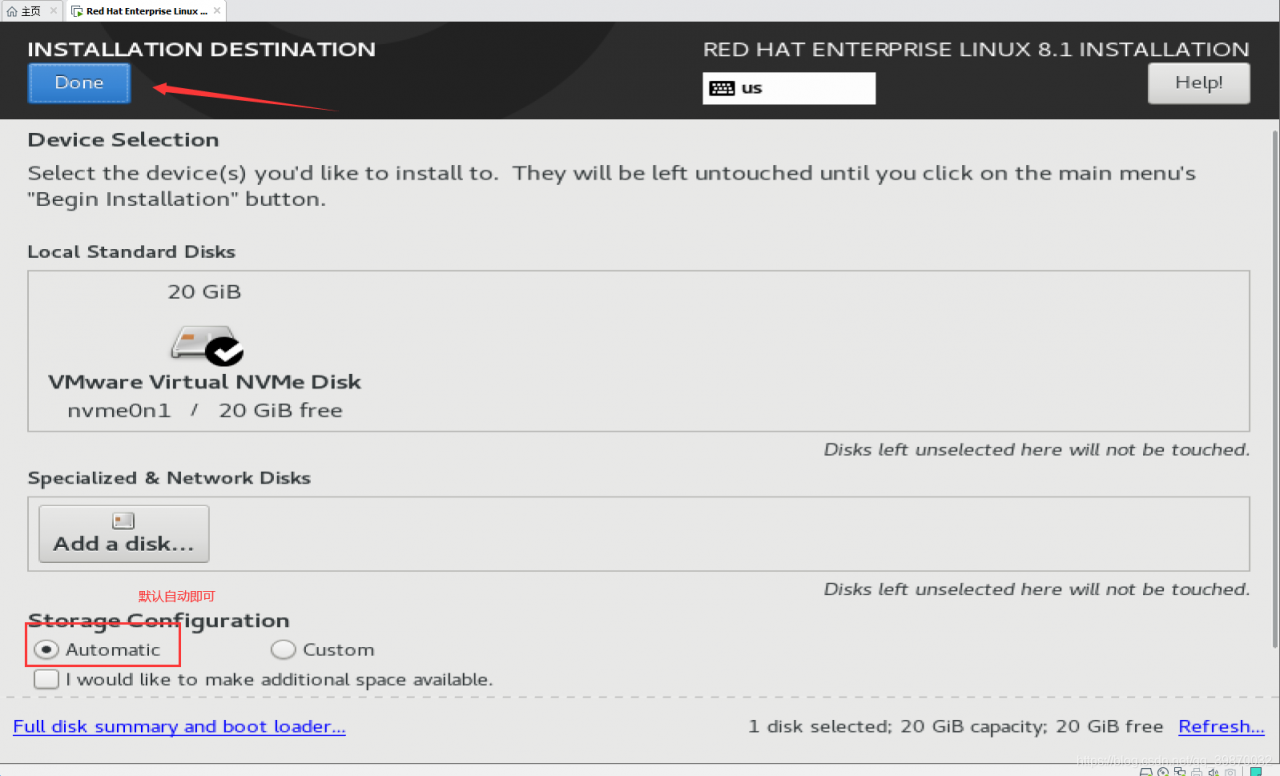Click the sound card status icon

(x=1213, y=772)
